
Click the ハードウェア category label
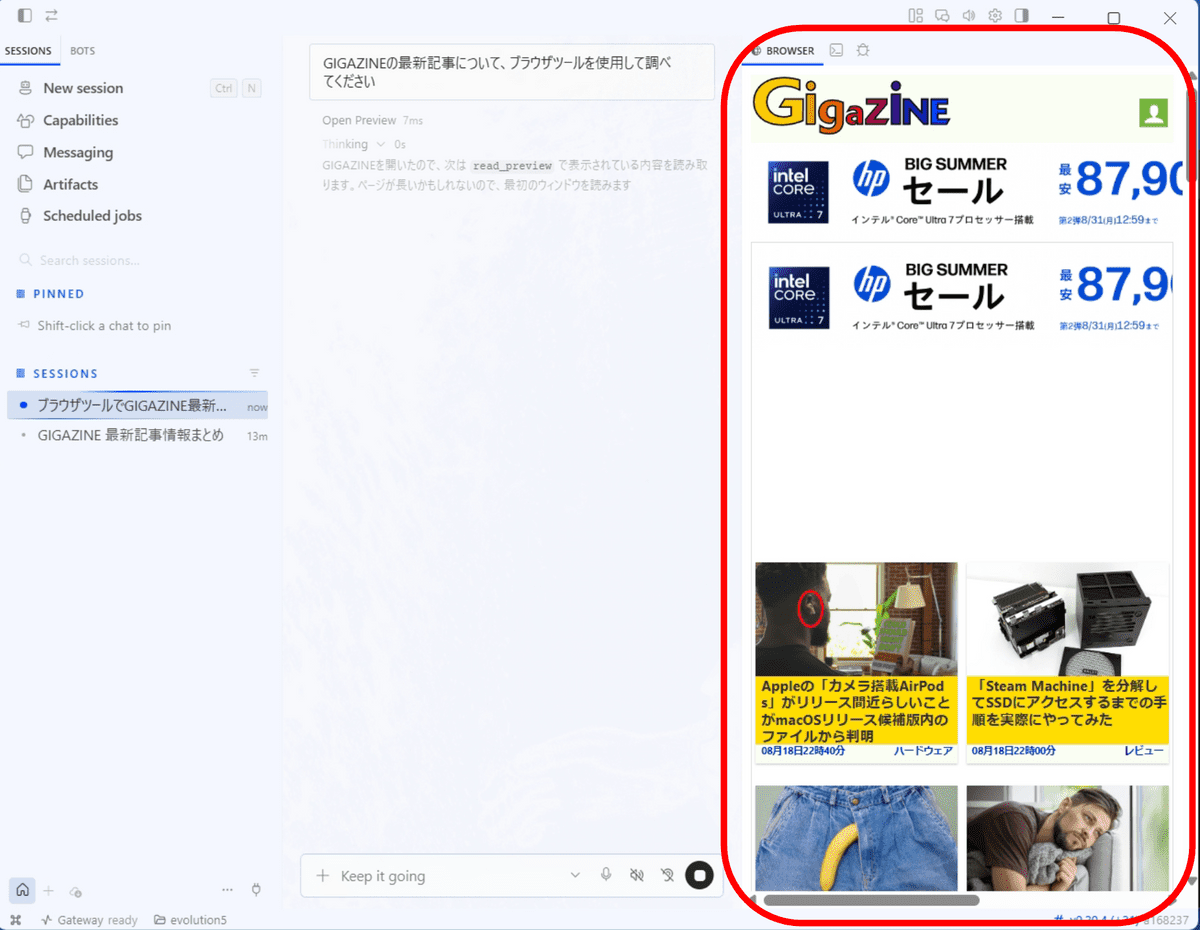923,751
